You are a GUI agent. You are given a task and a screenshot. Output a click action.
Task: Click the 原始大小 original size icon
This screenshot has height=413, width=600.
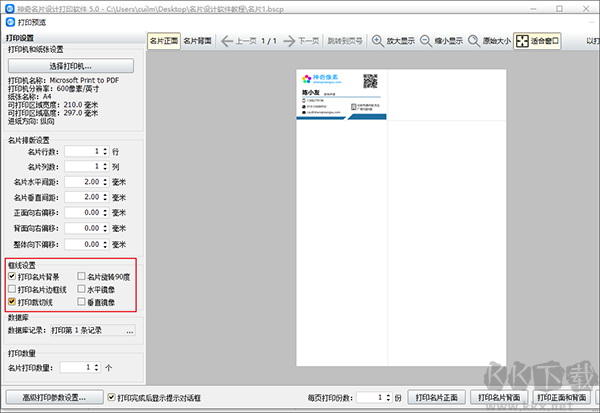[474, 41]
